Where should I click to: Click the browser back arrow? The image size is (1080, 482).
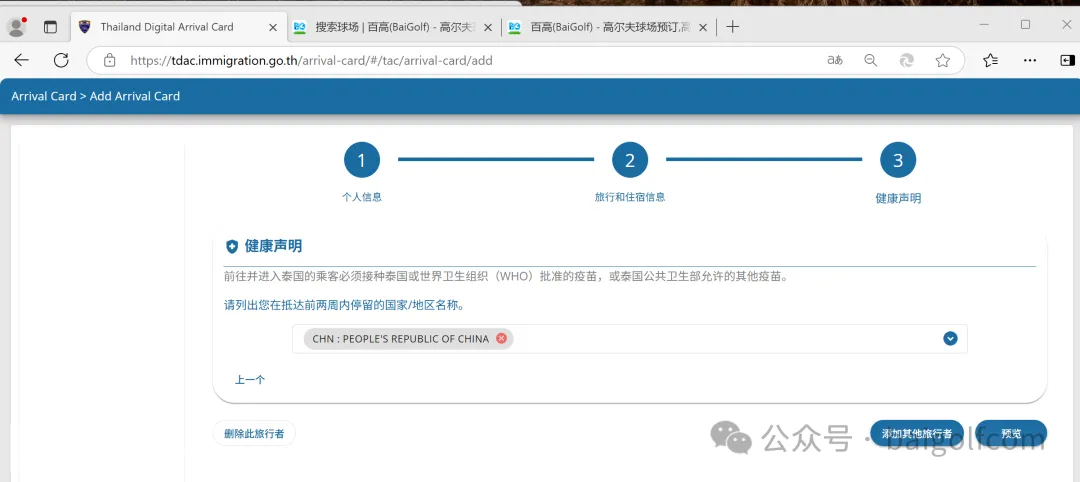click(x=21, y=61)
